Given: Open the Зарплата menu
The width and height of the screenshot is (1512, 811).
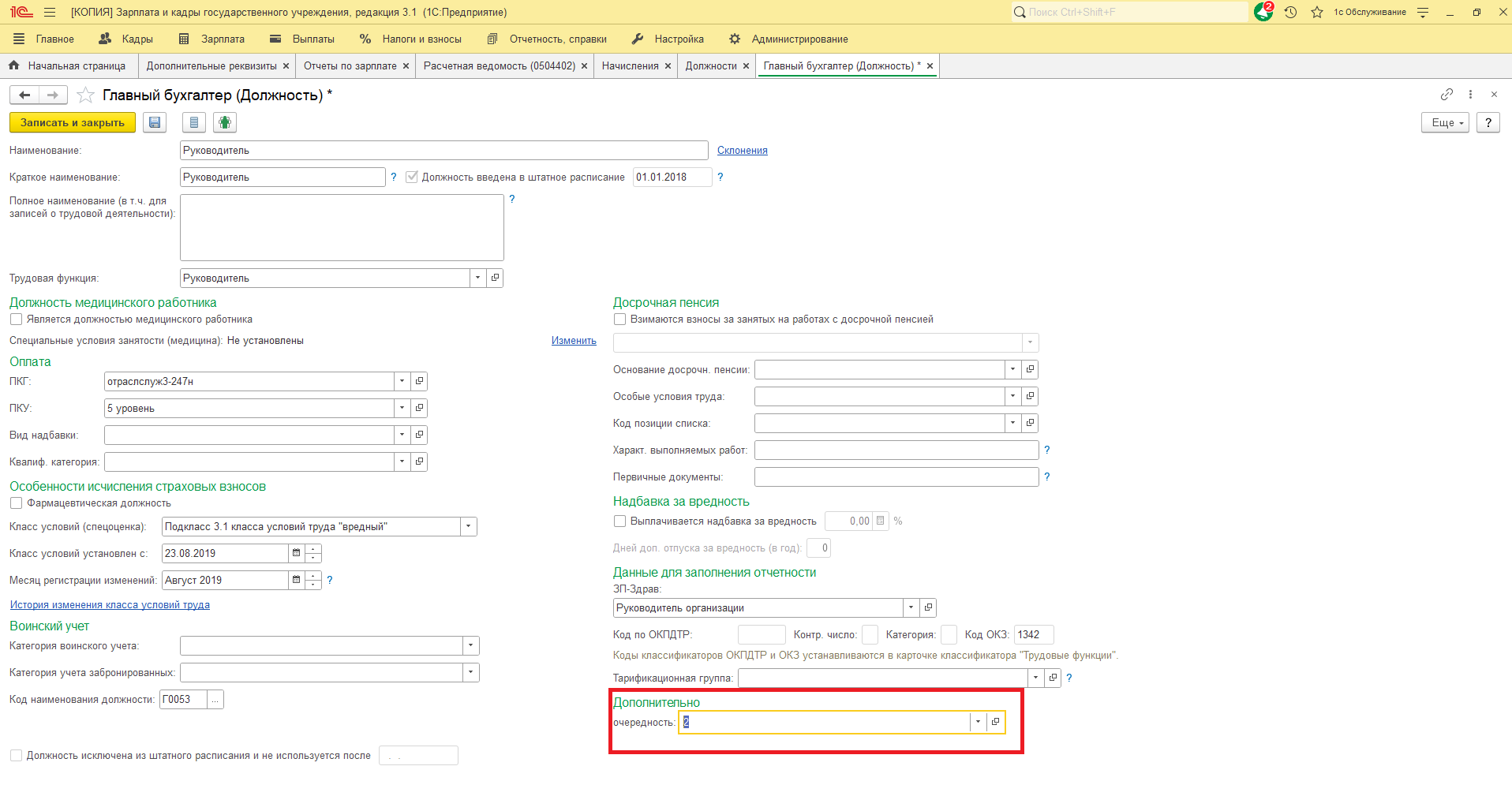Looking at the screenshot, I should [x=211, y=39].
